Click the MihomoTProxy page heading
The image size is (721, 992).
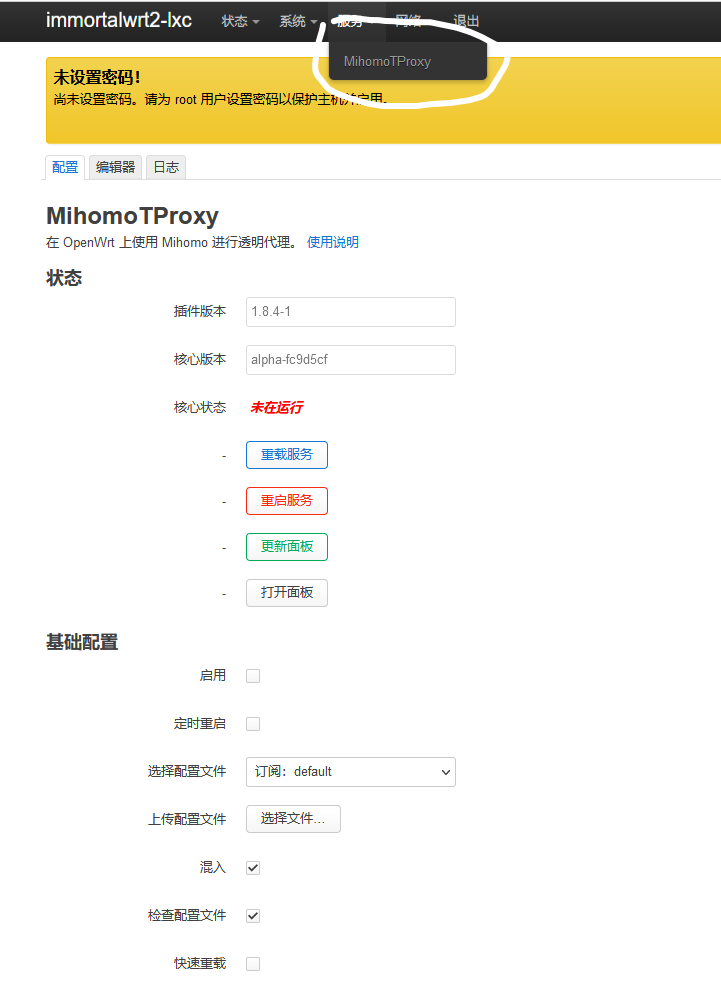132,216
